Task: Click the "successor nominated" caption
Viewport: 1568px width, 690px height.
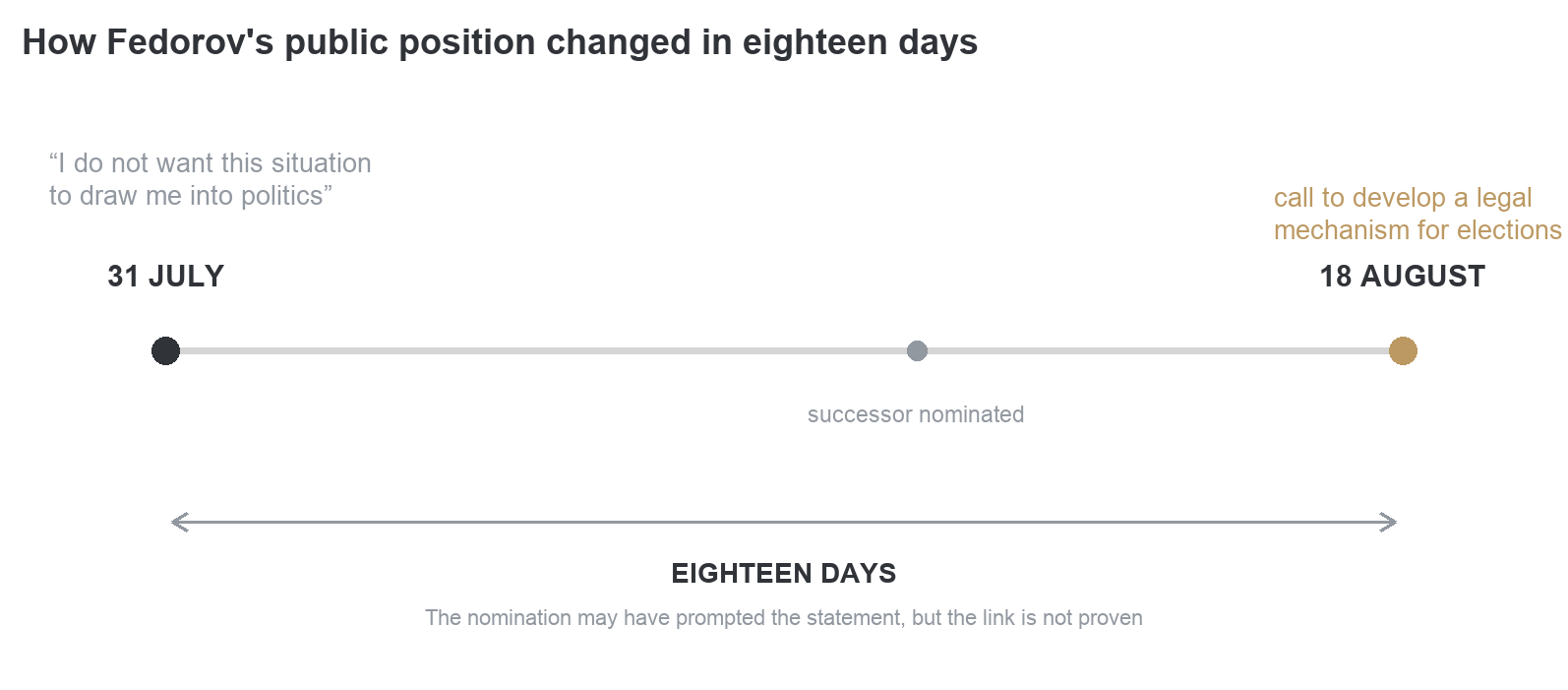Action: click(916, 414)
